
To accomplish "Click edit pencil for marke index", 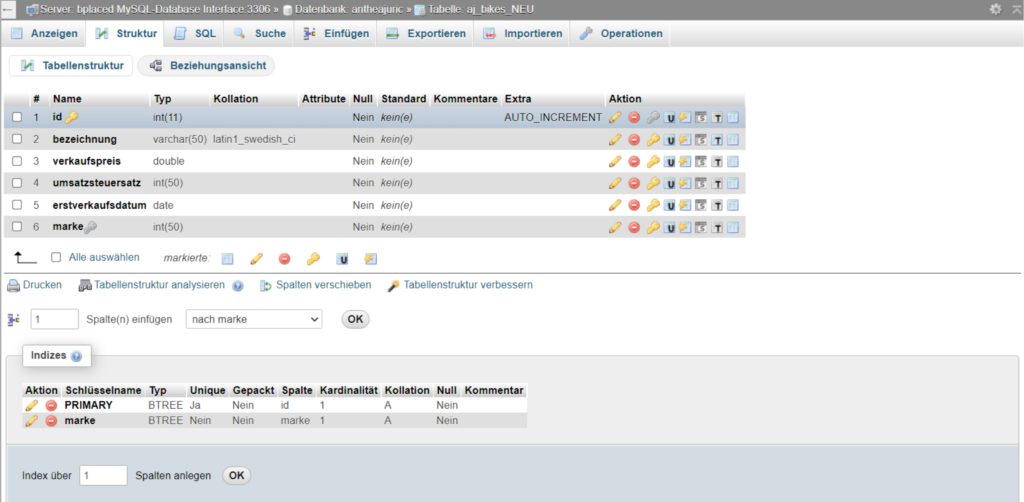I will click(32, 421).
